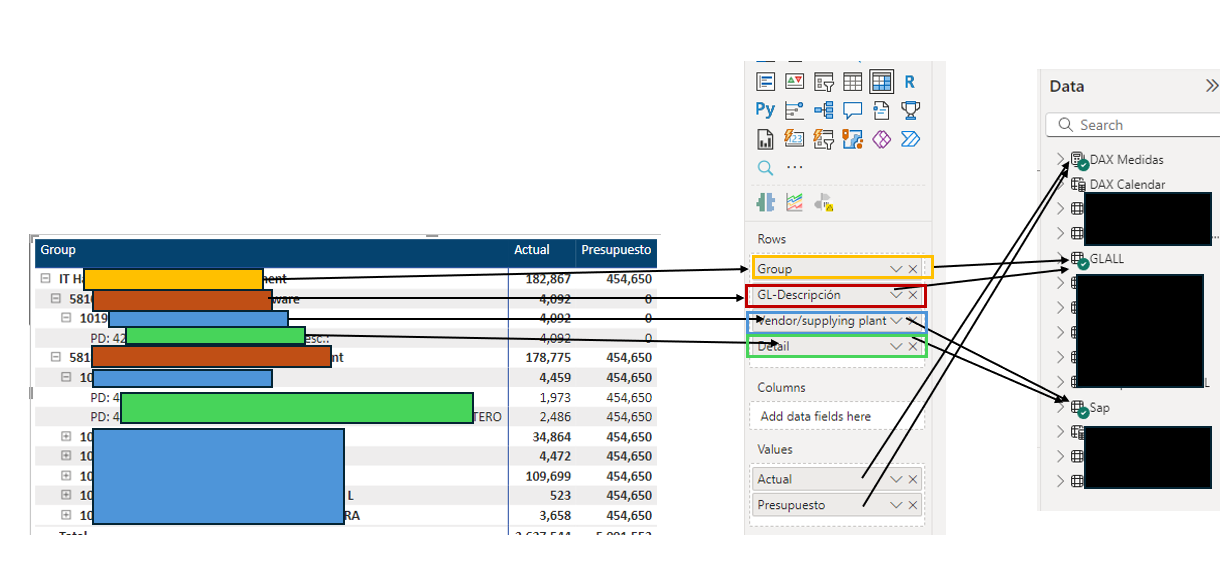This screenshot has height=569, width=1229.
Task: Expand matrix row with Actual 109,699
Action: (x=66, y=476)
